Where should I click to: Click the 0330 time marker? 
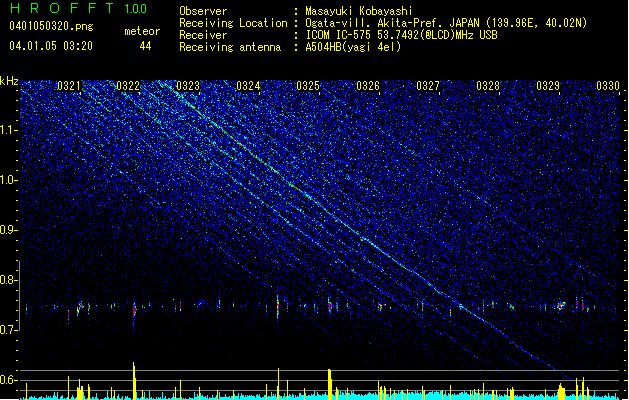click(608, 86)
